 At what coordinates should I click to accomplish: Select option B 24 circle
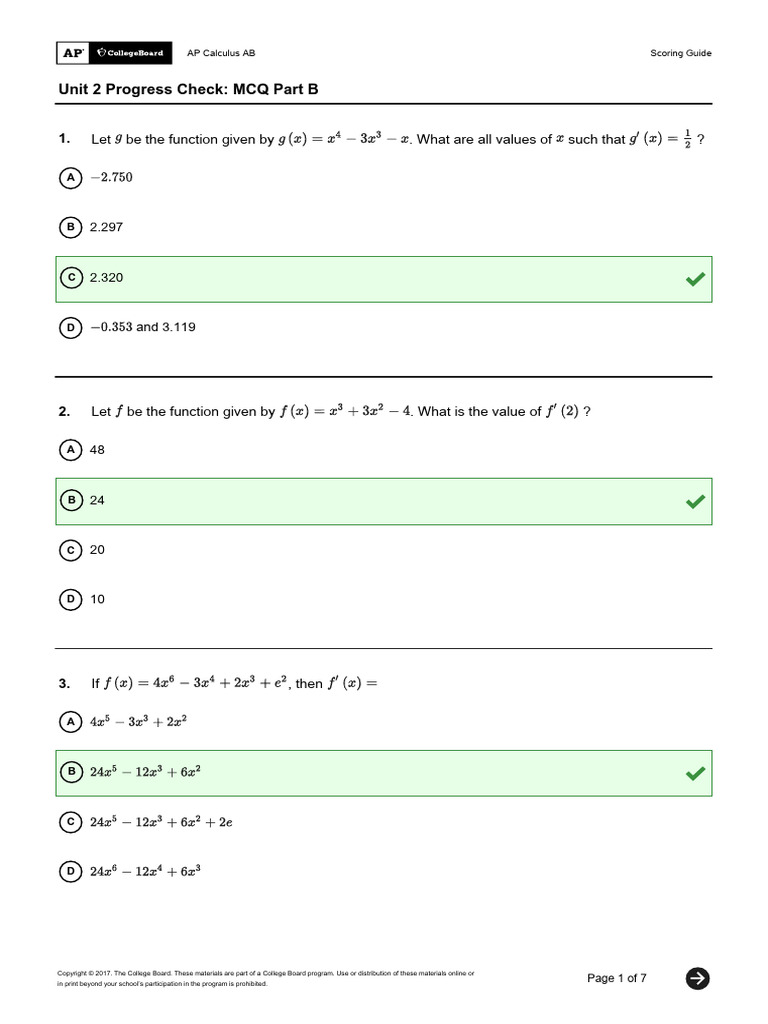click(x=71, y=500)
